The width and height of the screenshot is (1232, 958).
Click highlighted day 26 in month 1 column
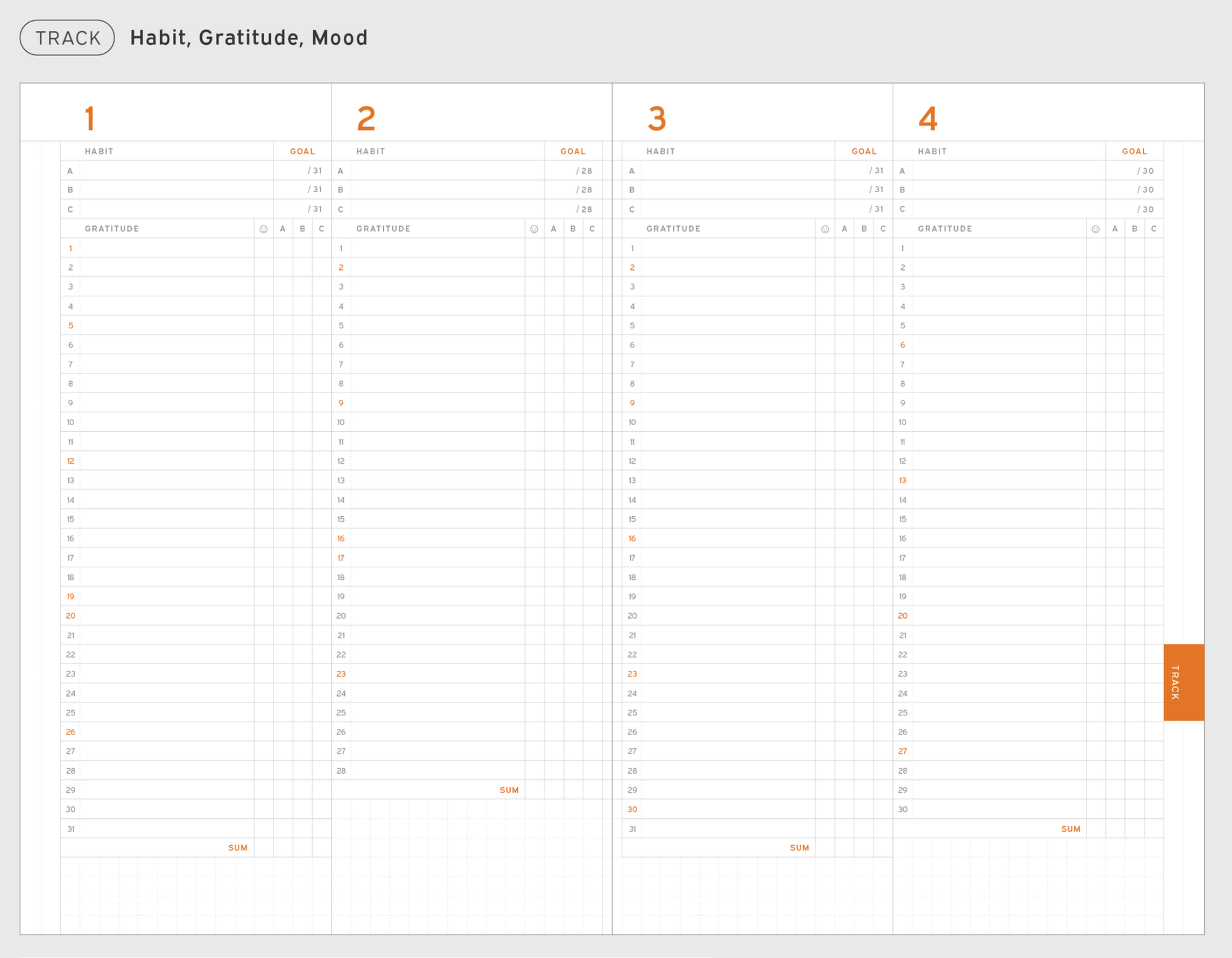tap(71, 732)
